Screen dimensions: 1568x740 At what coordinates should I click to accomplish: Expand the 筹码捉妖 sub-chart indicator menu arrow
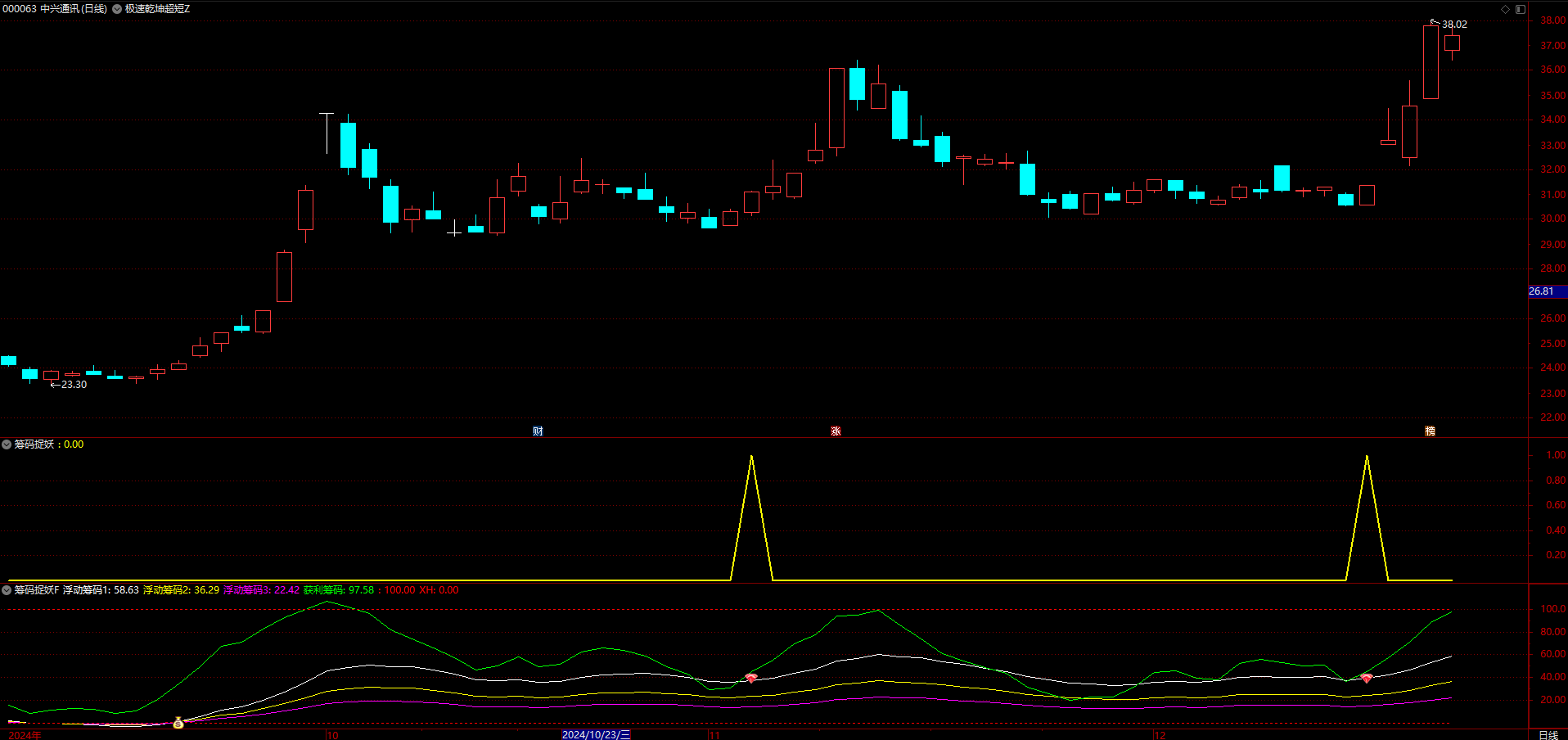pos(7,444)
